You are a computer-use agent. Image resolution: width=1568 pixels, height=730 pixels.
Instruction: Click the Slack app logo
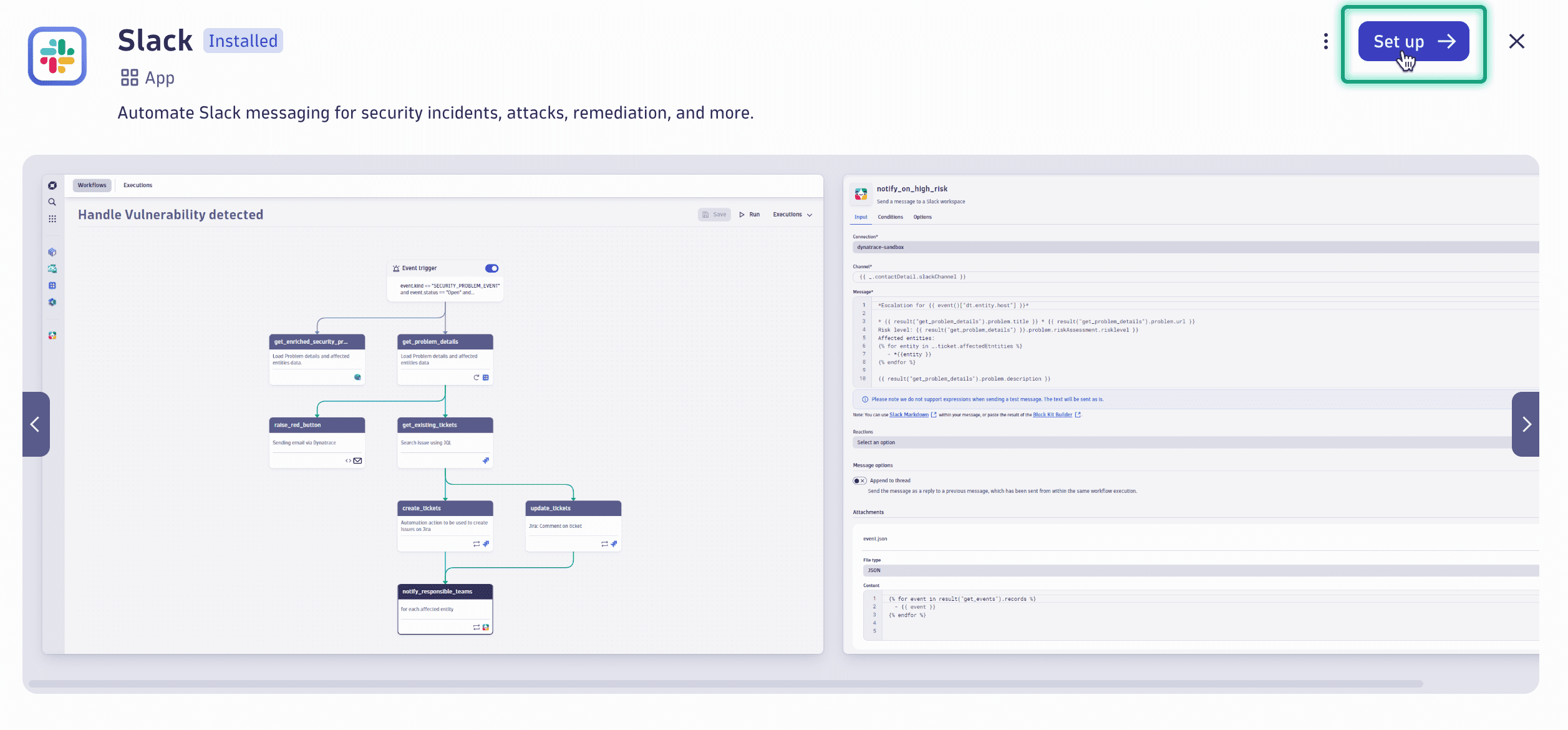pos(57,56)
